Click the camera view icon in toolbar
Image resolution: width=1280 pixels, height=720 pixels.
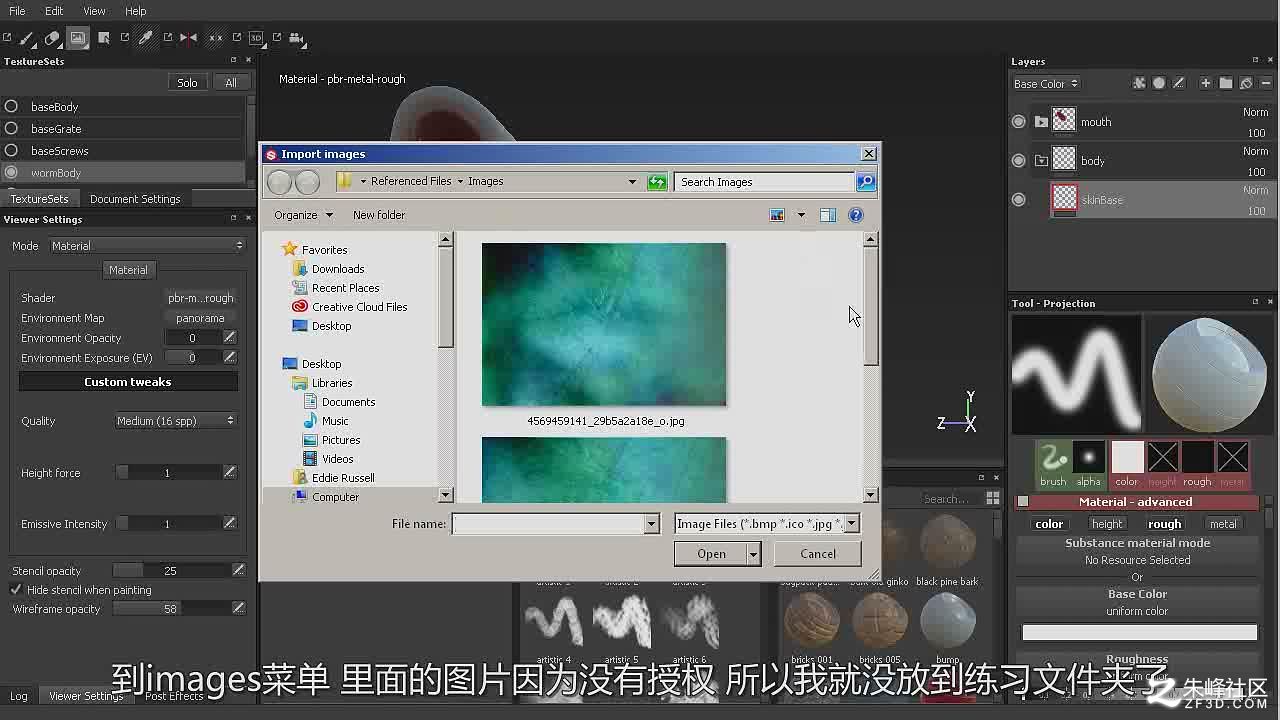tap(296, 38)
